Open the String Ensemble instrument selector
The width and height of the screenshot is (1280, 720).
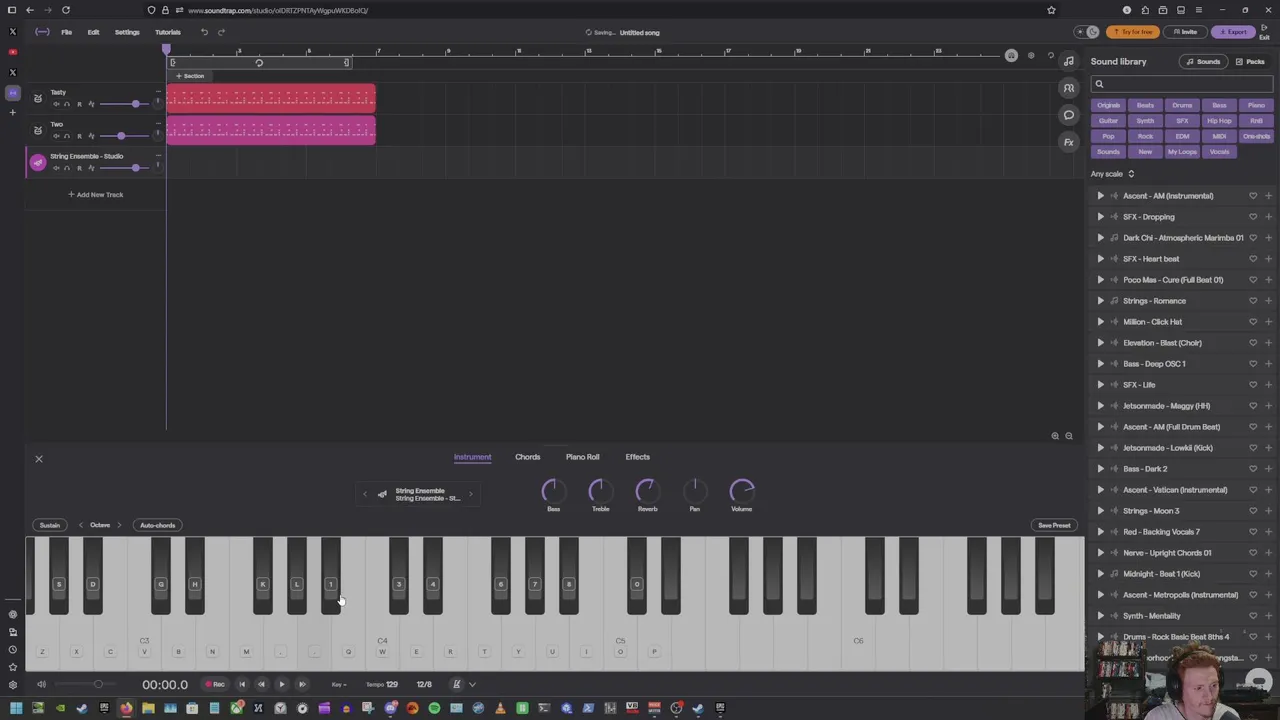420,494
